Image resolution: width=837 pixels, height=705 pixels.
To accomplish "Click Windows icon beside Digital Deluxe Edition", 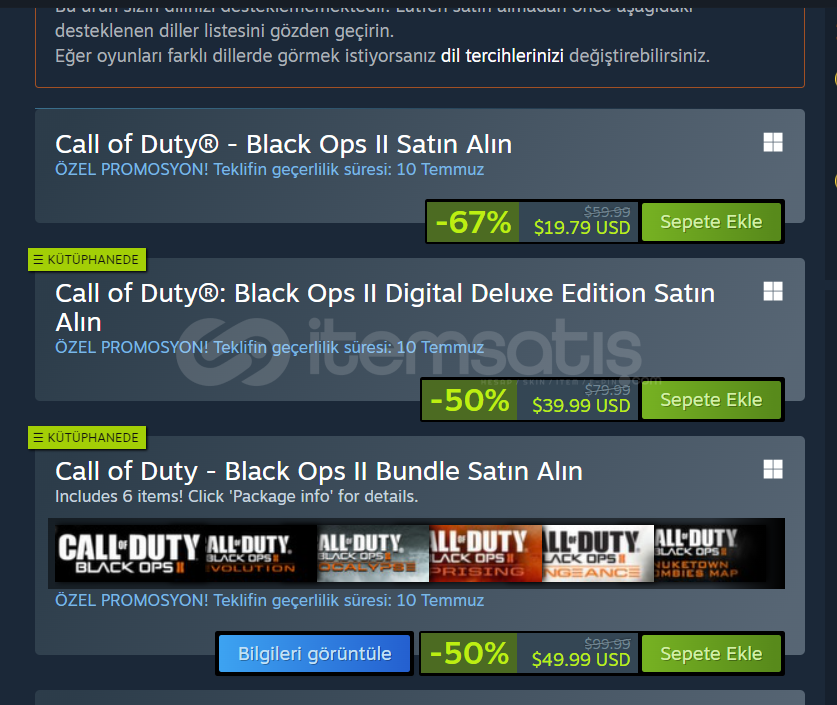I will [773, 291].
